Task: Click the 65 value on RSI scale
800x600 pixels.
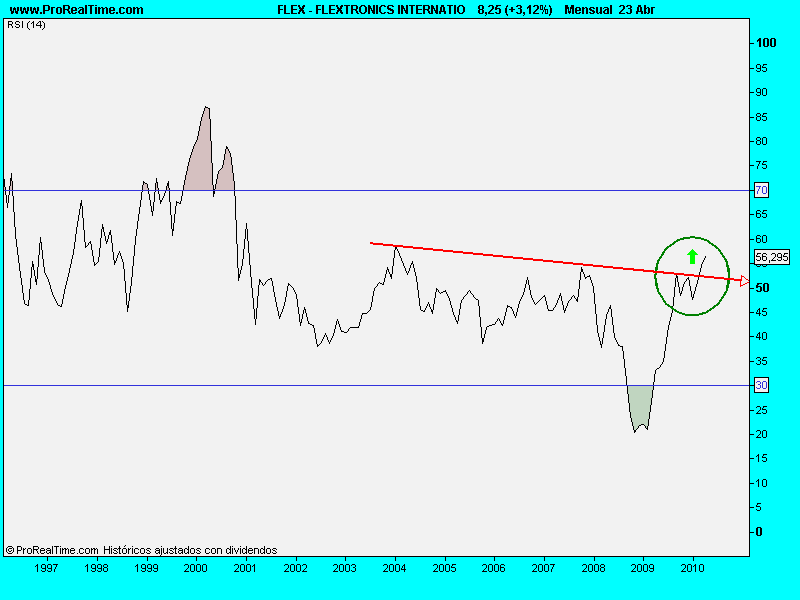Action: (761, 214)
